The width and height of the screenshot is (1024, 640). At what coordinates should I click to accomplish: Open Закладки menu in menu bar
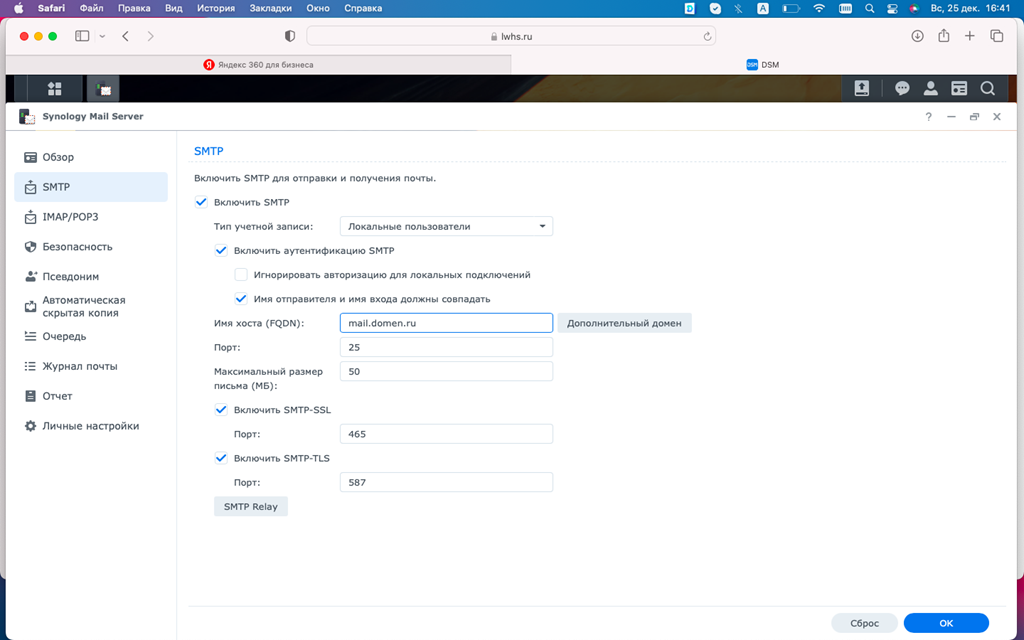268,8
